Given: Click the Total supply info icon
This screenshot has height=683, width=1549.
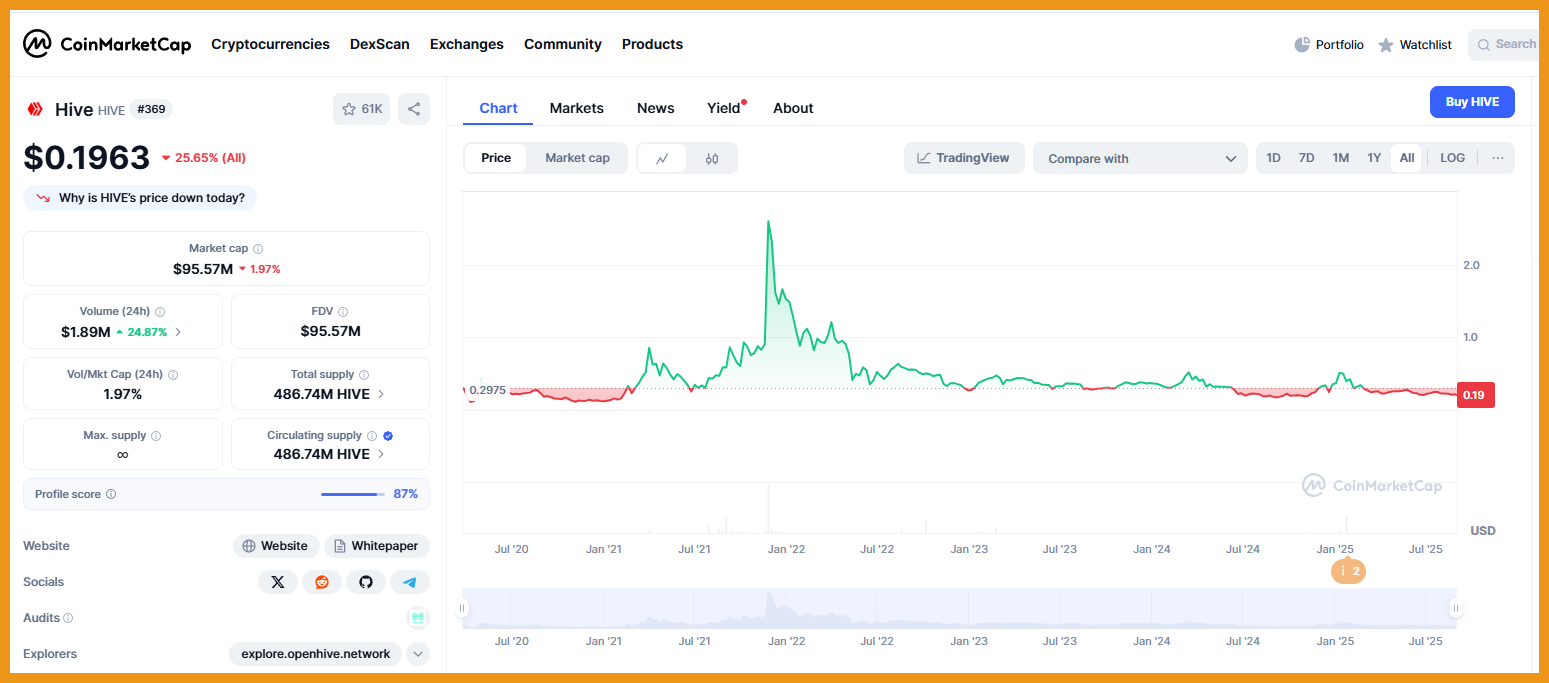Looking at the screenshot, I should pyautogui.click(x=364, y=374).
